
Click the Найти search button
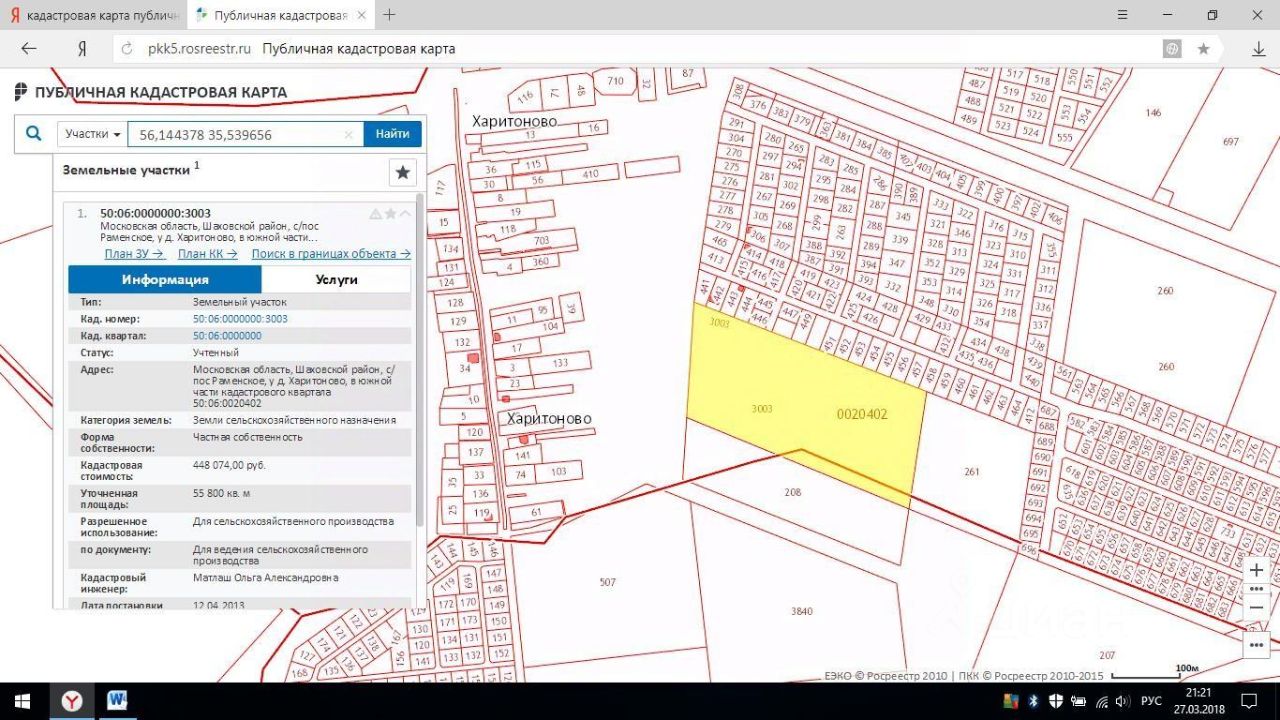click(x=393, y=134)
